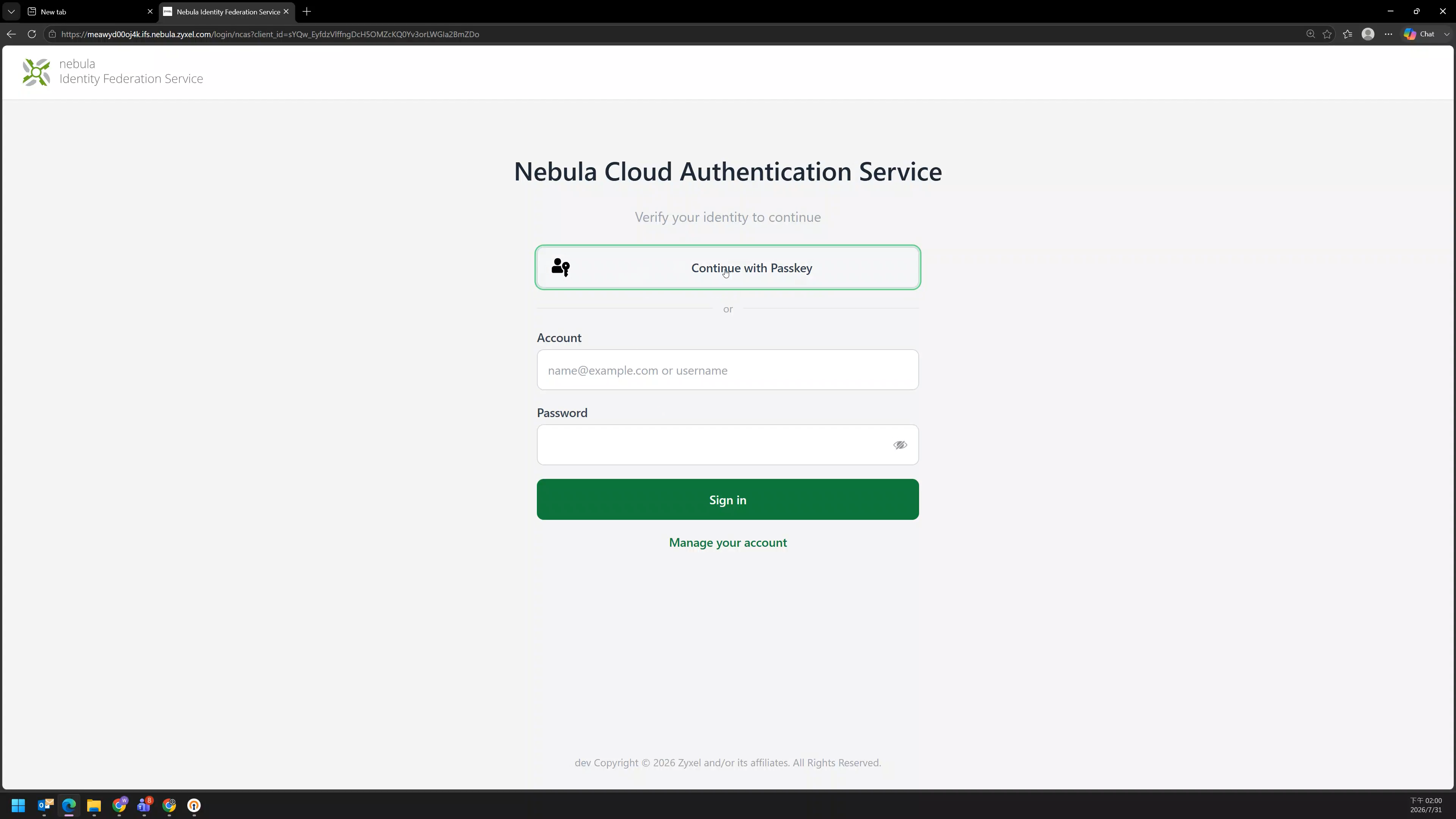Open the Favorites list
Screen dimensions: 1456x819
pyautogui.click(x=1348, y=35)
